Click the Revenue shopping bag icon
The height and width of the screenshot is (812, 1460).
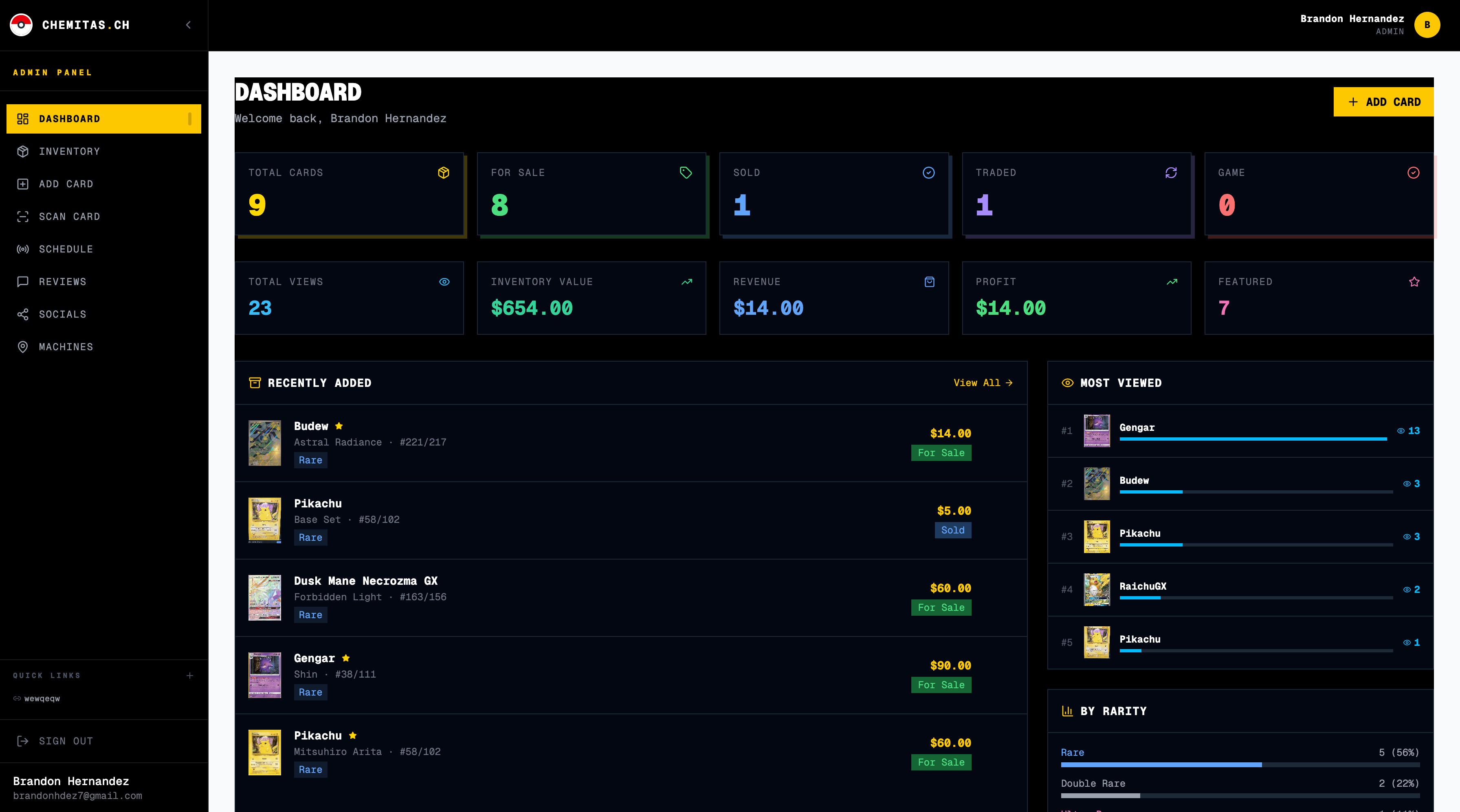tap(930, 282)
